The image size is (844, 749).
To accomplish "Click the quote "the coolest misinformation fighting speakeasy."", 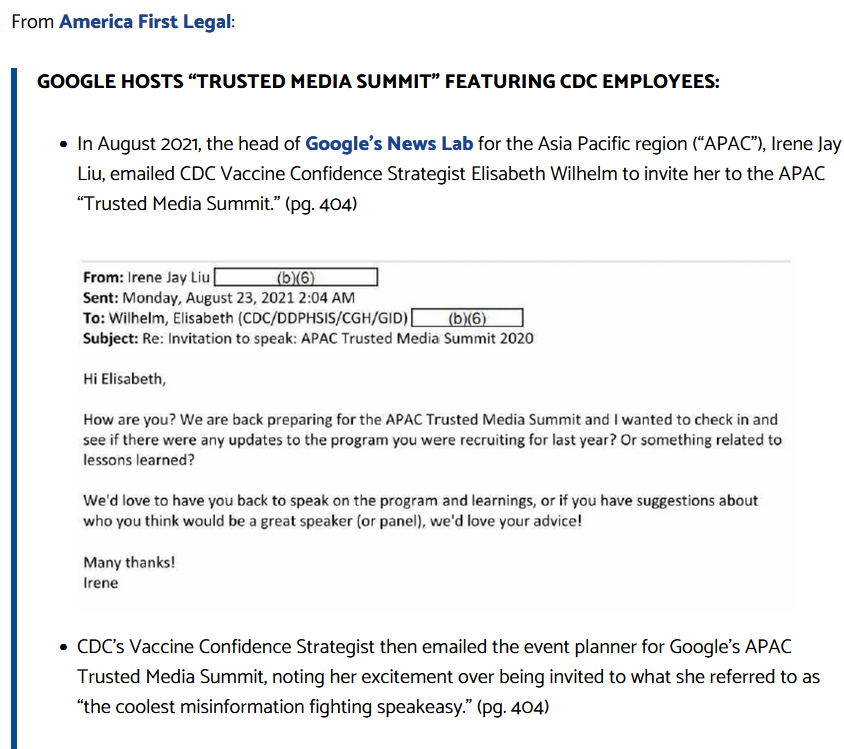I will (275, 707).
